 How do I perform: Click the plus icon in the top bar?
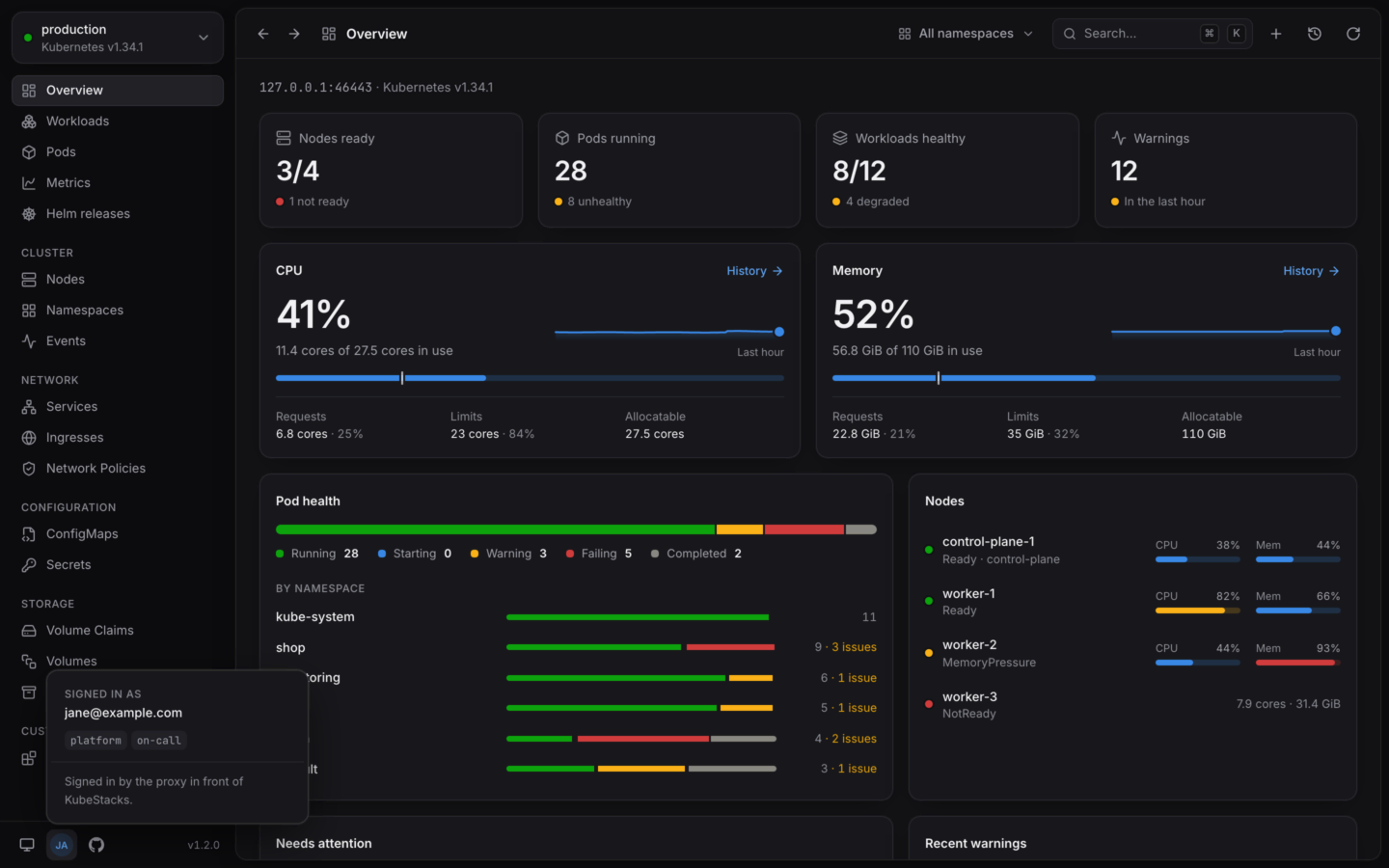[1276, 34]
